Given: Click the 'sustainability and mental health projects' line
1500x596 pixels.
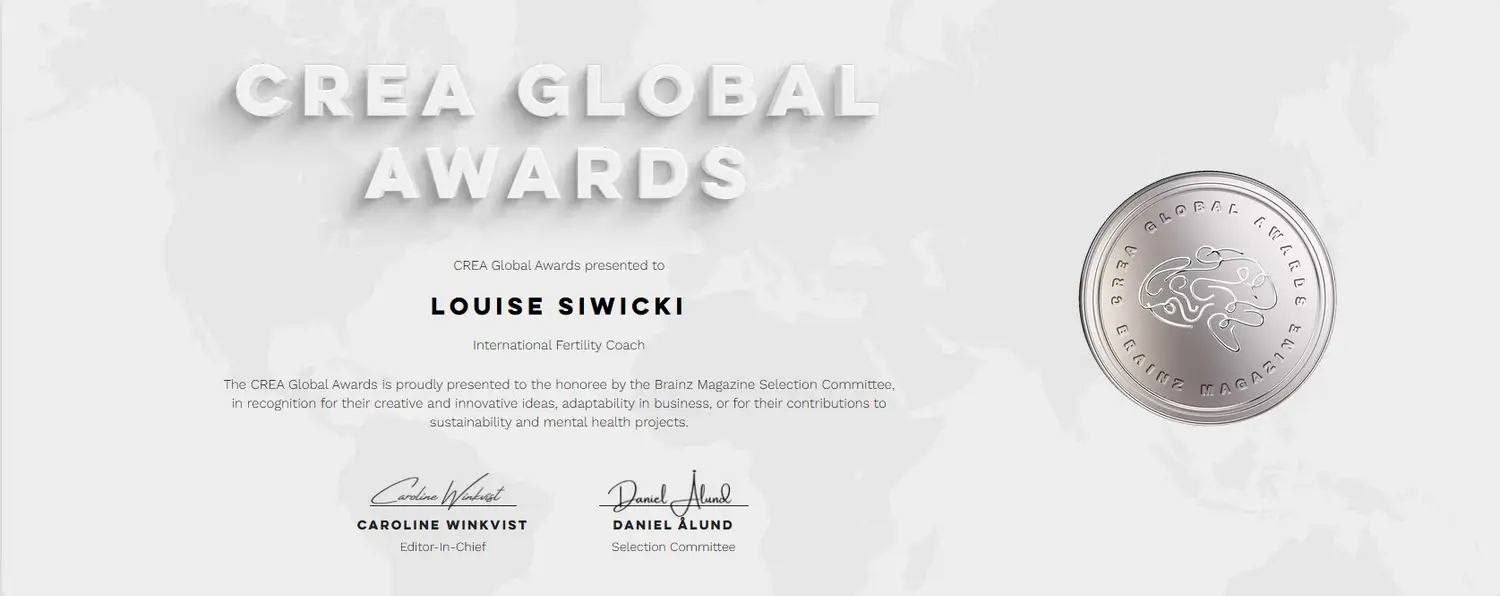Looking at the screenshot, I should pos(558,423).
